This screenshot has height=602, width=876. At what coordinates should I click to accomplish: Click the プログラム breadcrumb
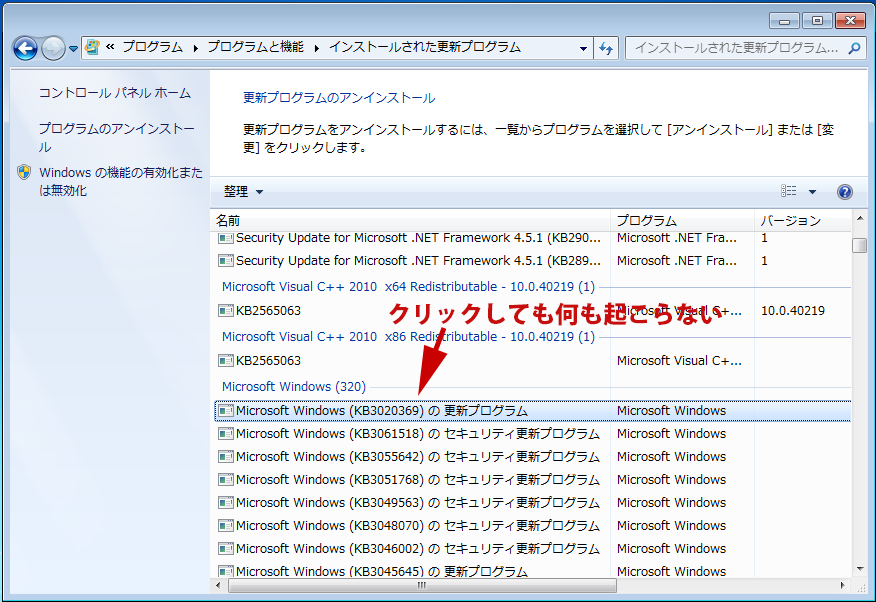[153, 47]
